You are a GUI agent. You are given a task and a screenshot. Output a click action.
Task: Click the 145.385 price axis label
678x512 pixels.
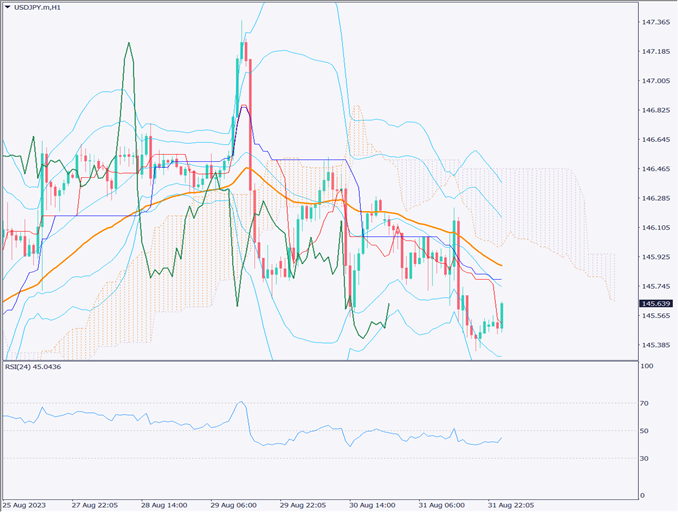click(x=656, y=345)
